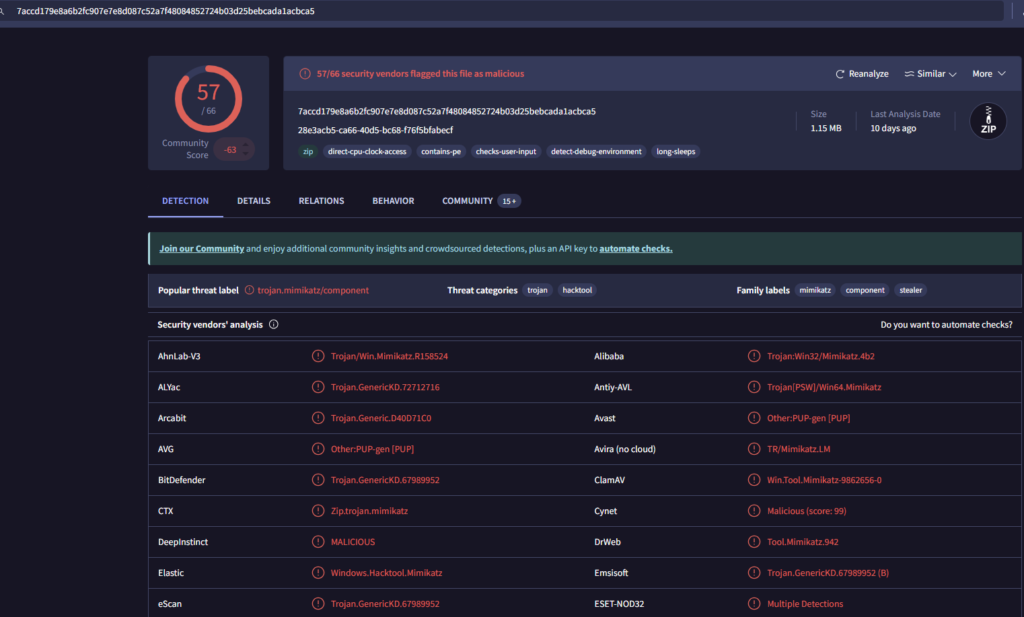Select the mimikatz family label
This screenshot has width=1024, height=617.
coord(815,290)
